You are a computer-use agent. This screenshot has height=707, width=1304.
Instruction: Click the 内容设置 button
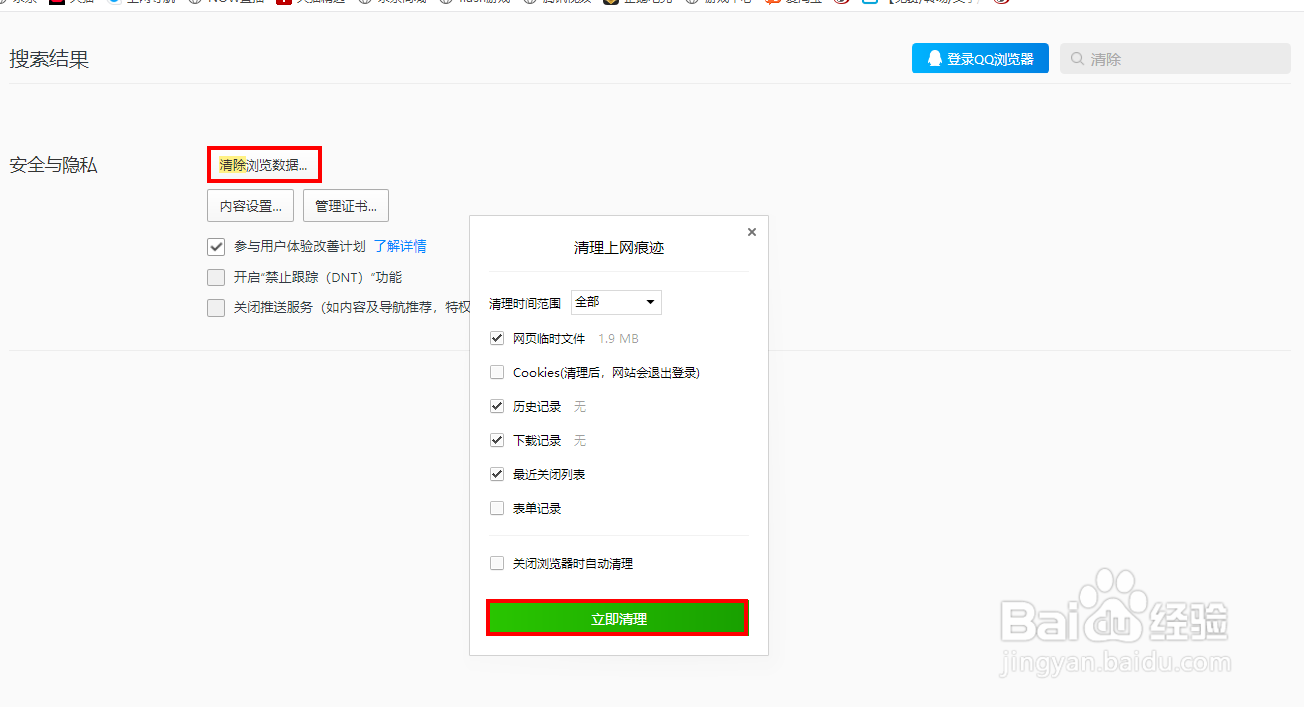(x=250, y=205)
